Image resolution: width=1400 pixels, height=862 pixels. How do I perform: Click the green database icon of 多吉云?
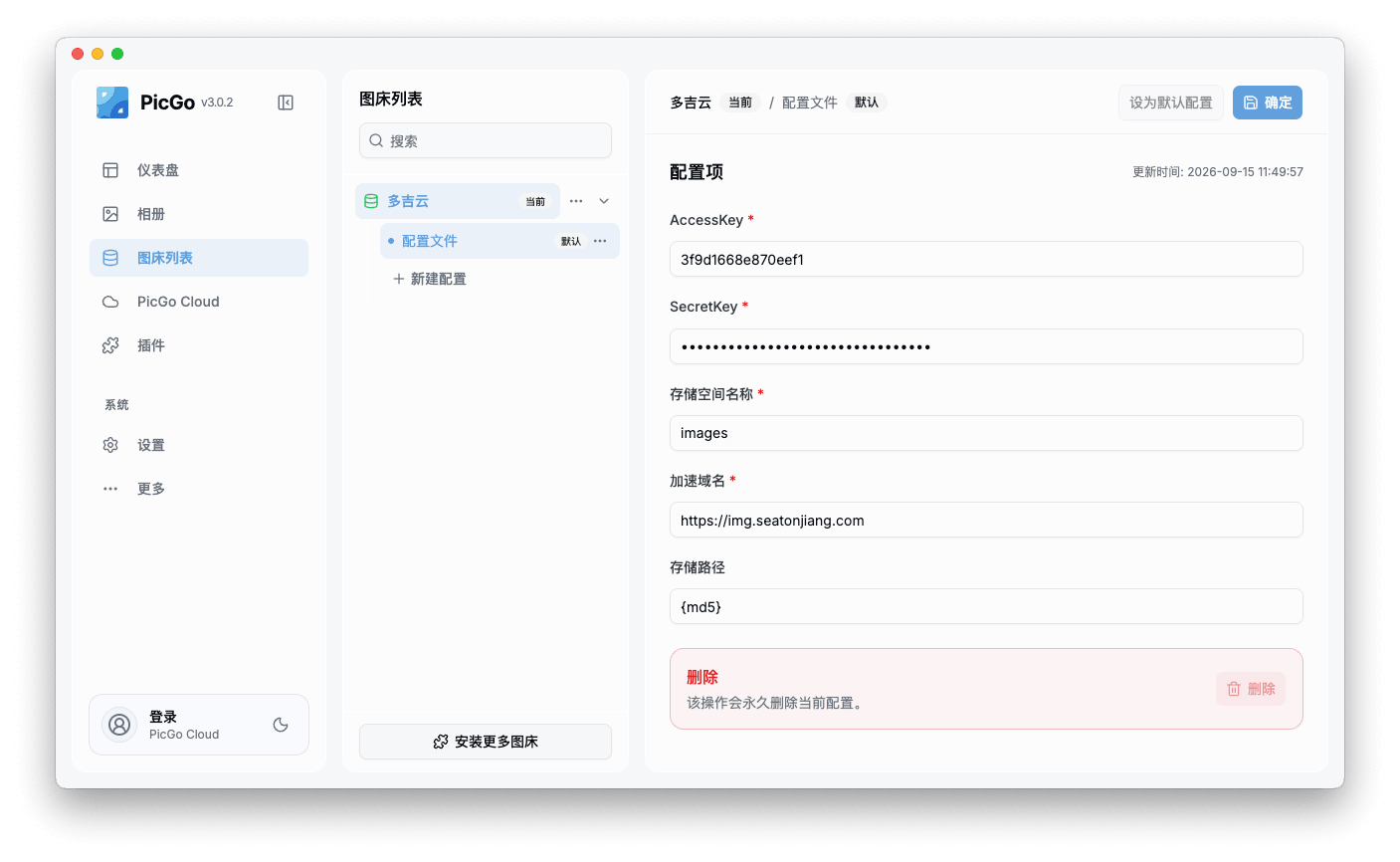point(371,201)
